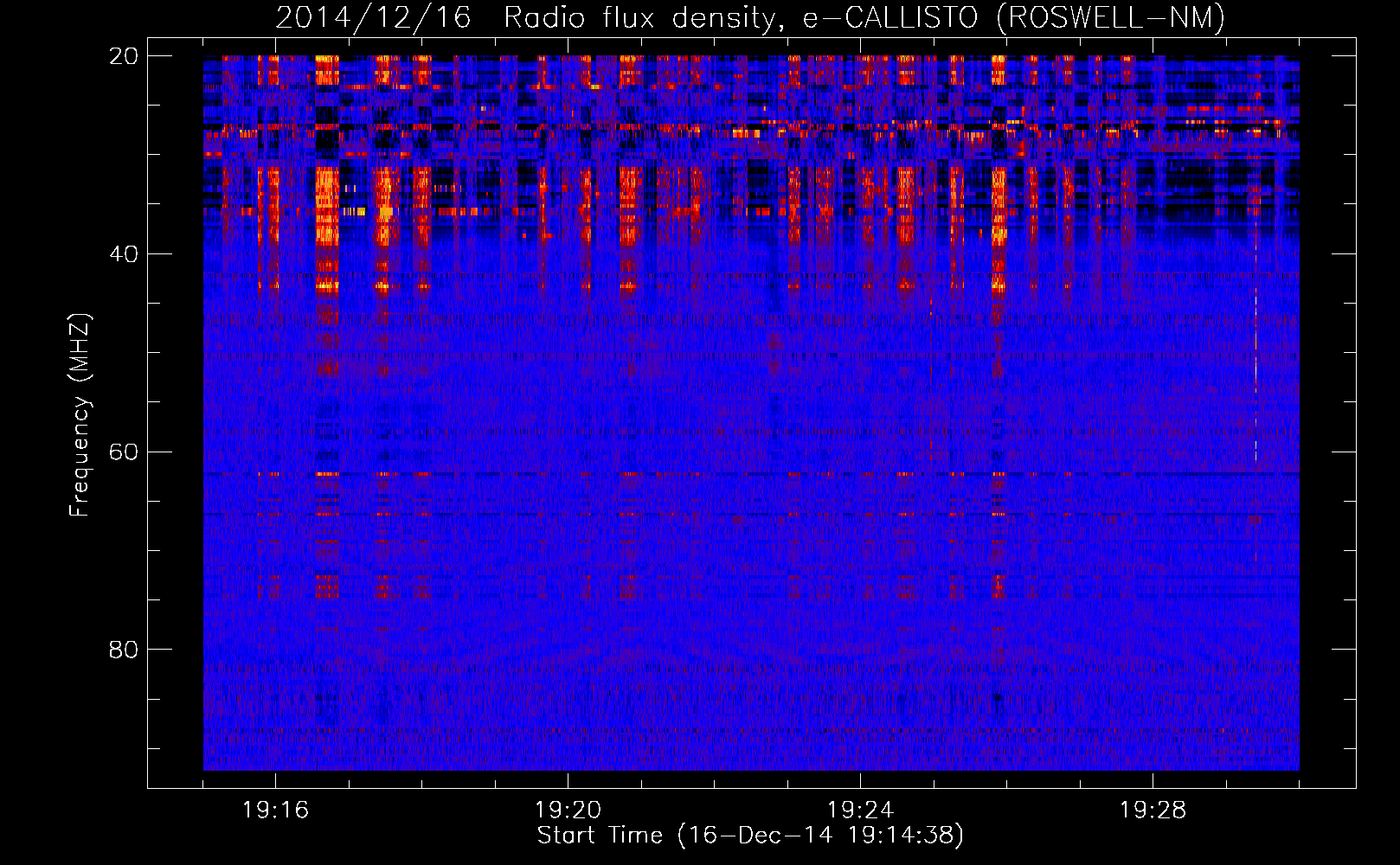Click the frequency tick label 20
The width and height of the screenshot is (1400, 865).
(x=125, y=55)
